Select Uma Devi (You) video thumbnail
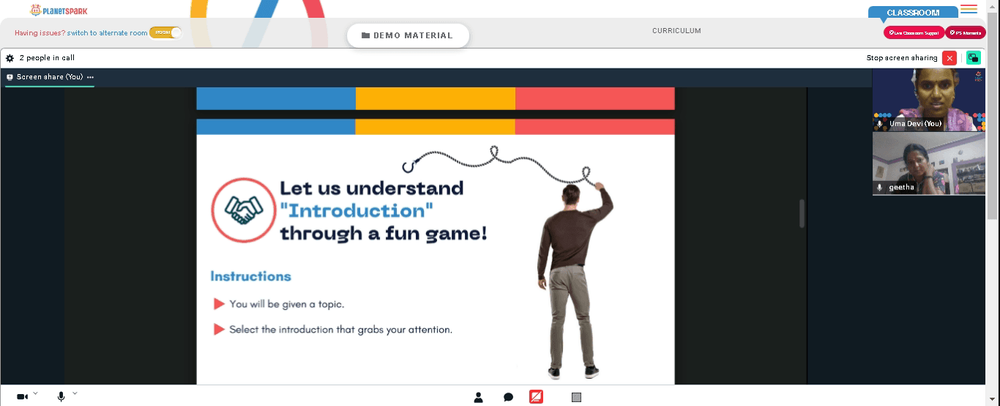 (x=929, y=100)
